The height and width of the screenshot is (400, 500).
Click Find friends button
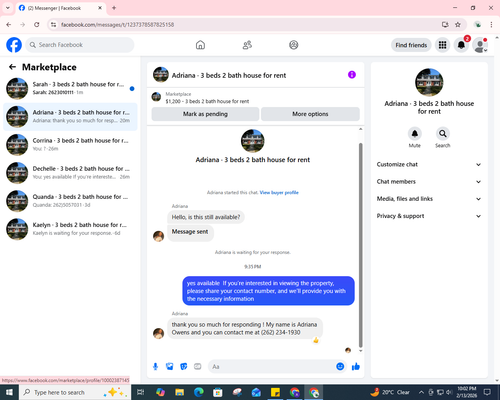pyautogui.click(x=411, y=45)
